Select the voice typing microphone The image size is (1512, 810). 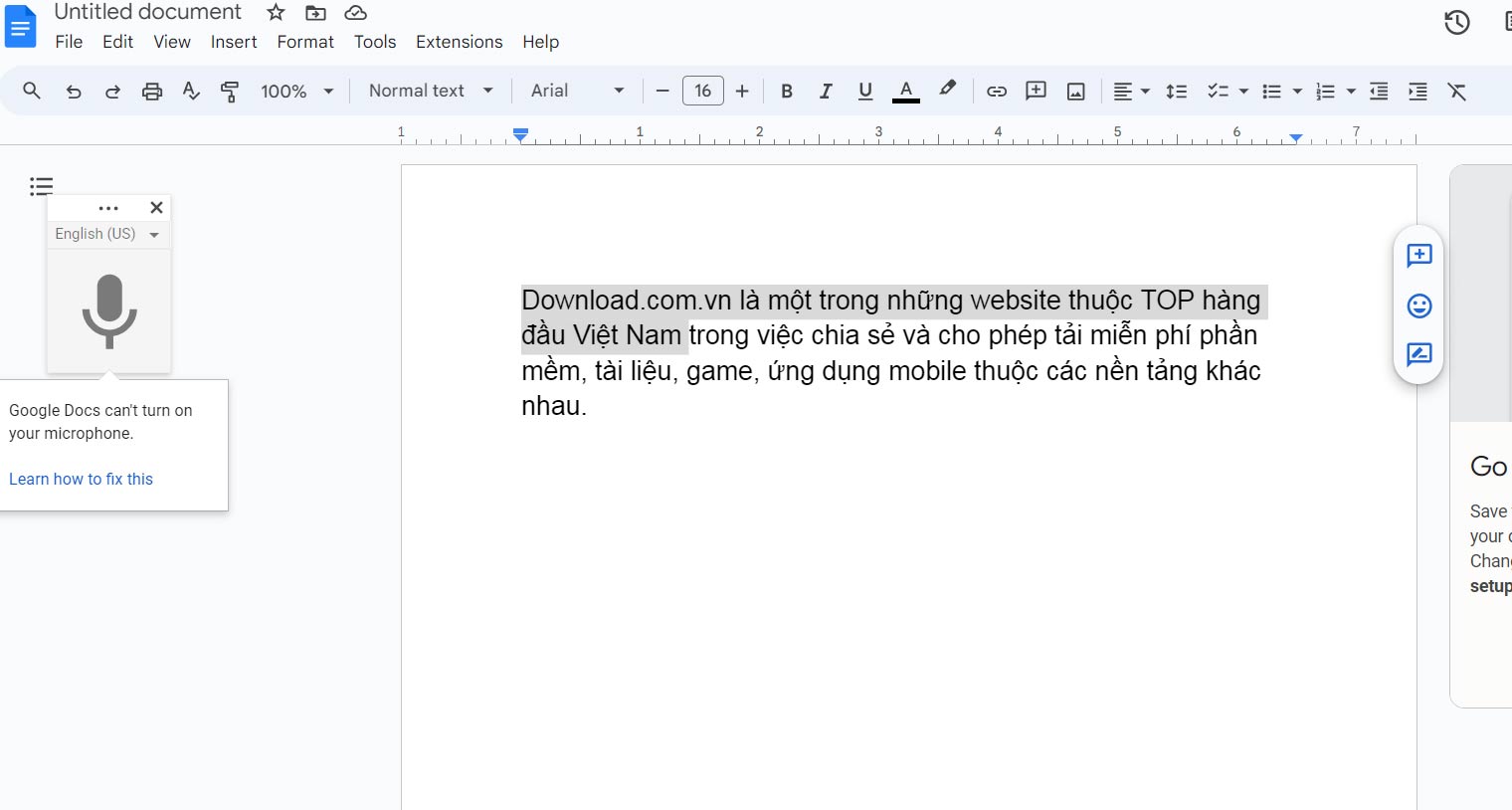click(x=109, y=310)
